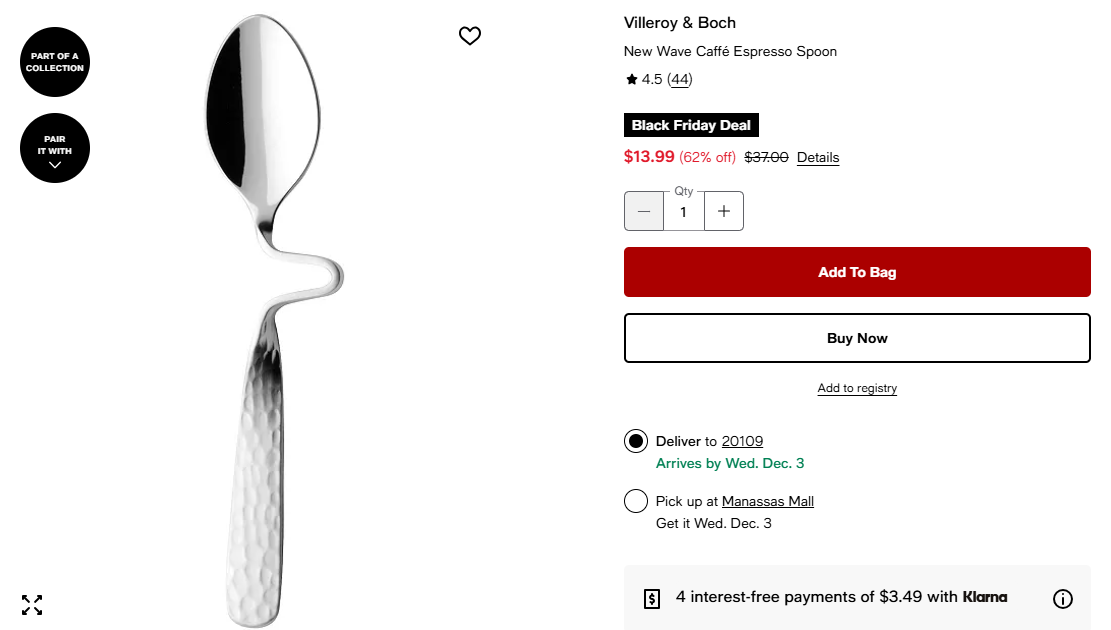Click the heart favorite icon
1111x630 pixels.
coord(470,36)
